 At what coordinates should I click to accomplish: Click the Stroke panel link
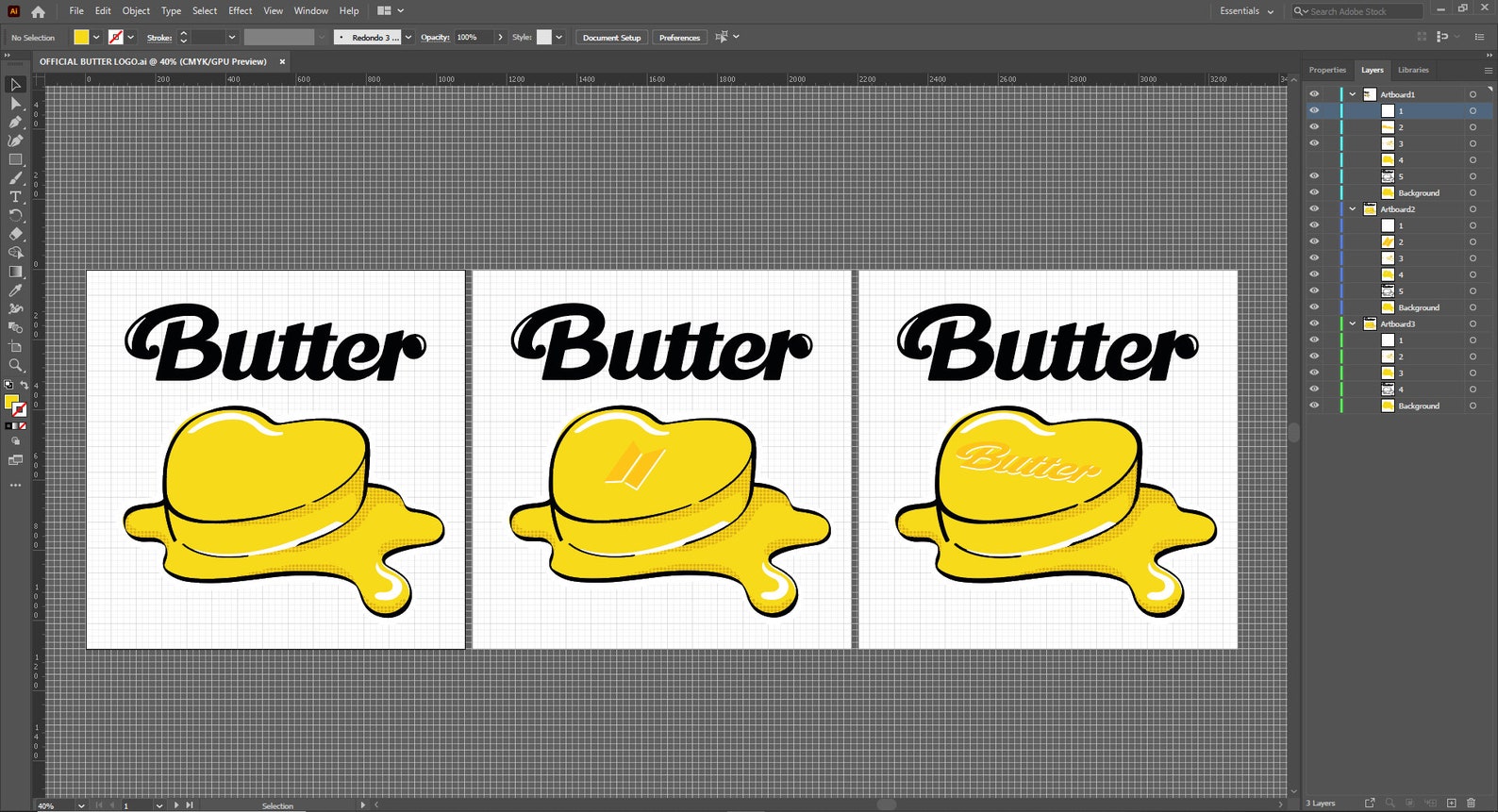pyautogui.click(x=159, y=38)
